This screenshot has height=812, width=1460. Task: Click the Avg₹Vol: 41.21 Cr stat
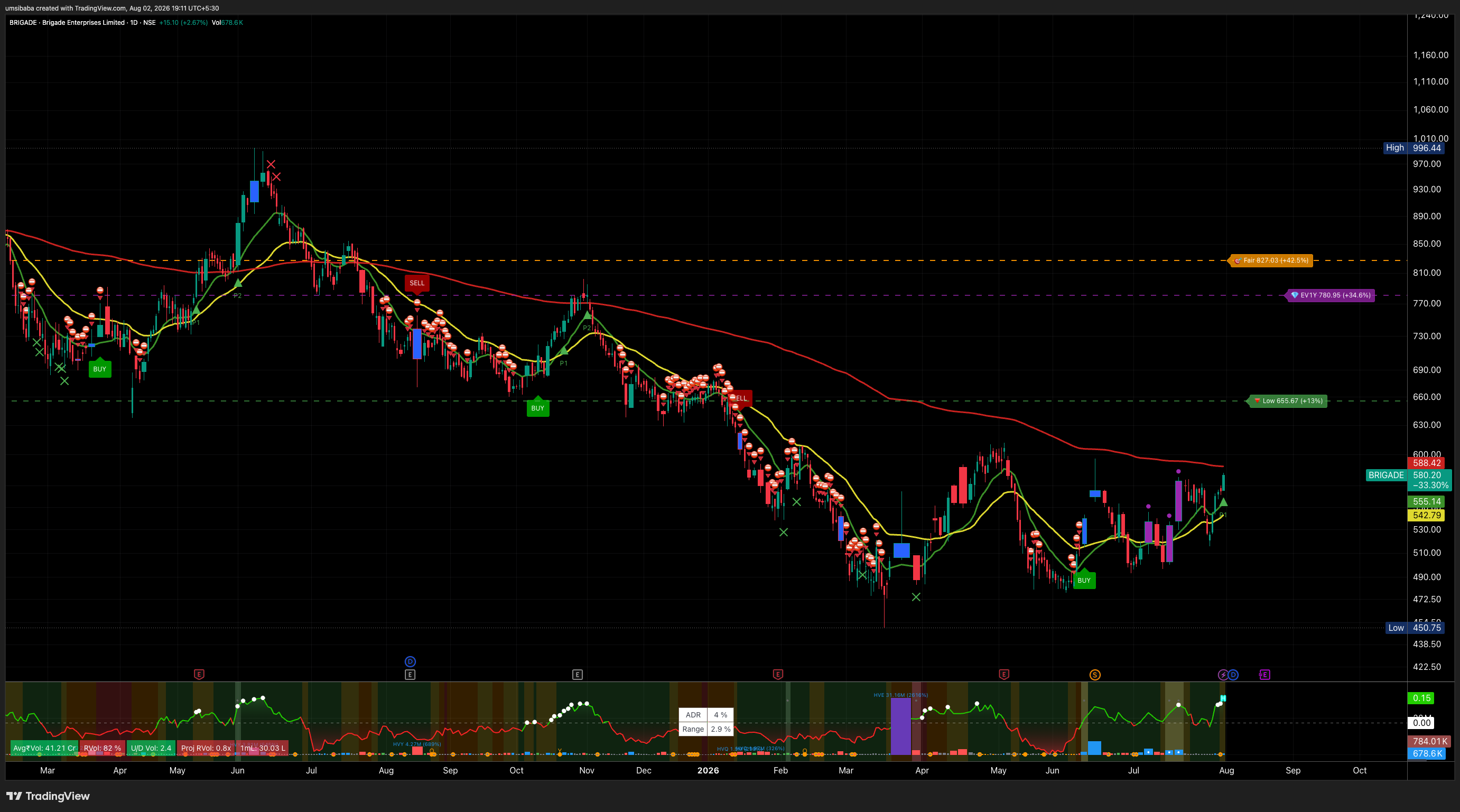44,748
